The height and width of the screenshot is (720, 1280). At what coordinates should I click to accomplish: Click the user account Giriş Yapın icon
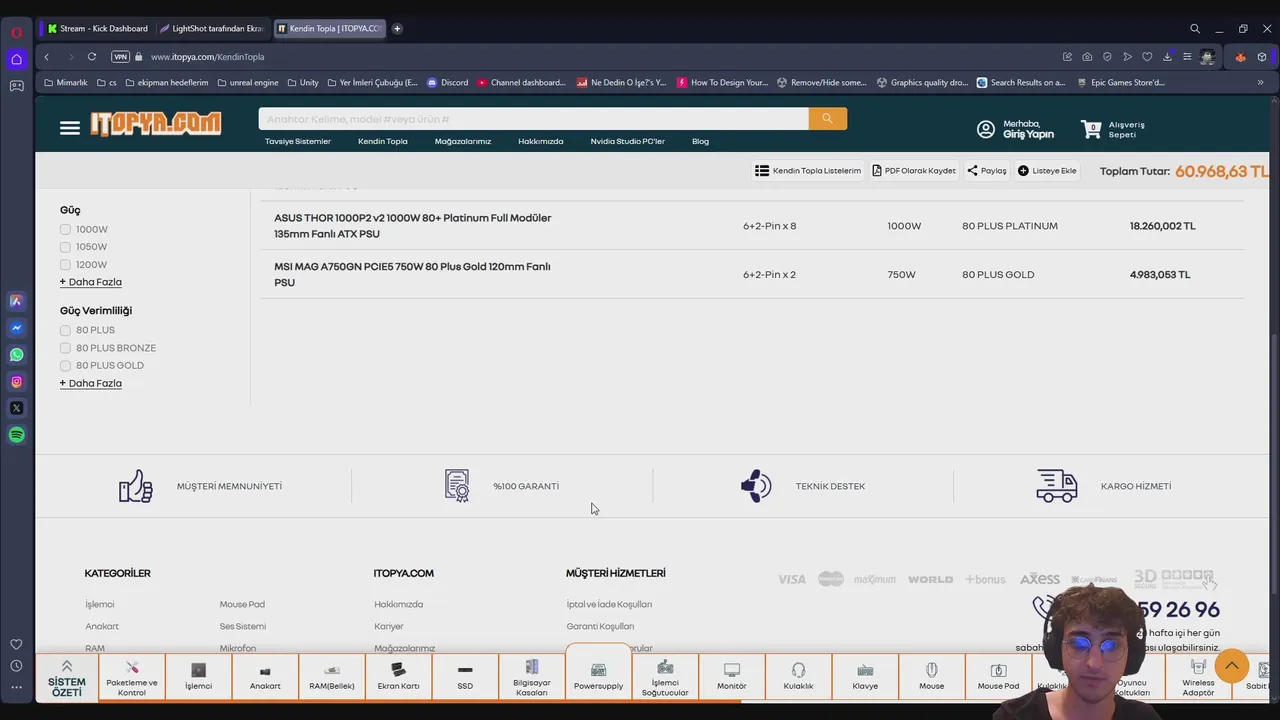click(x=986, y=129)
